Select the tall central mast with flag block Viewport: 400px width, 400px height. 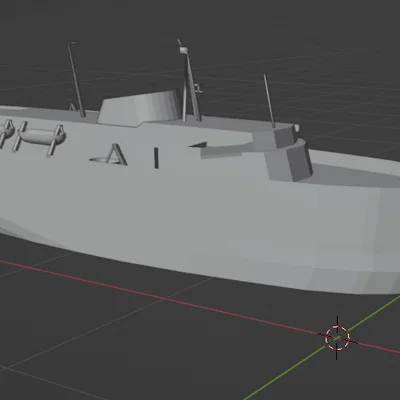(x=189, y=81)
